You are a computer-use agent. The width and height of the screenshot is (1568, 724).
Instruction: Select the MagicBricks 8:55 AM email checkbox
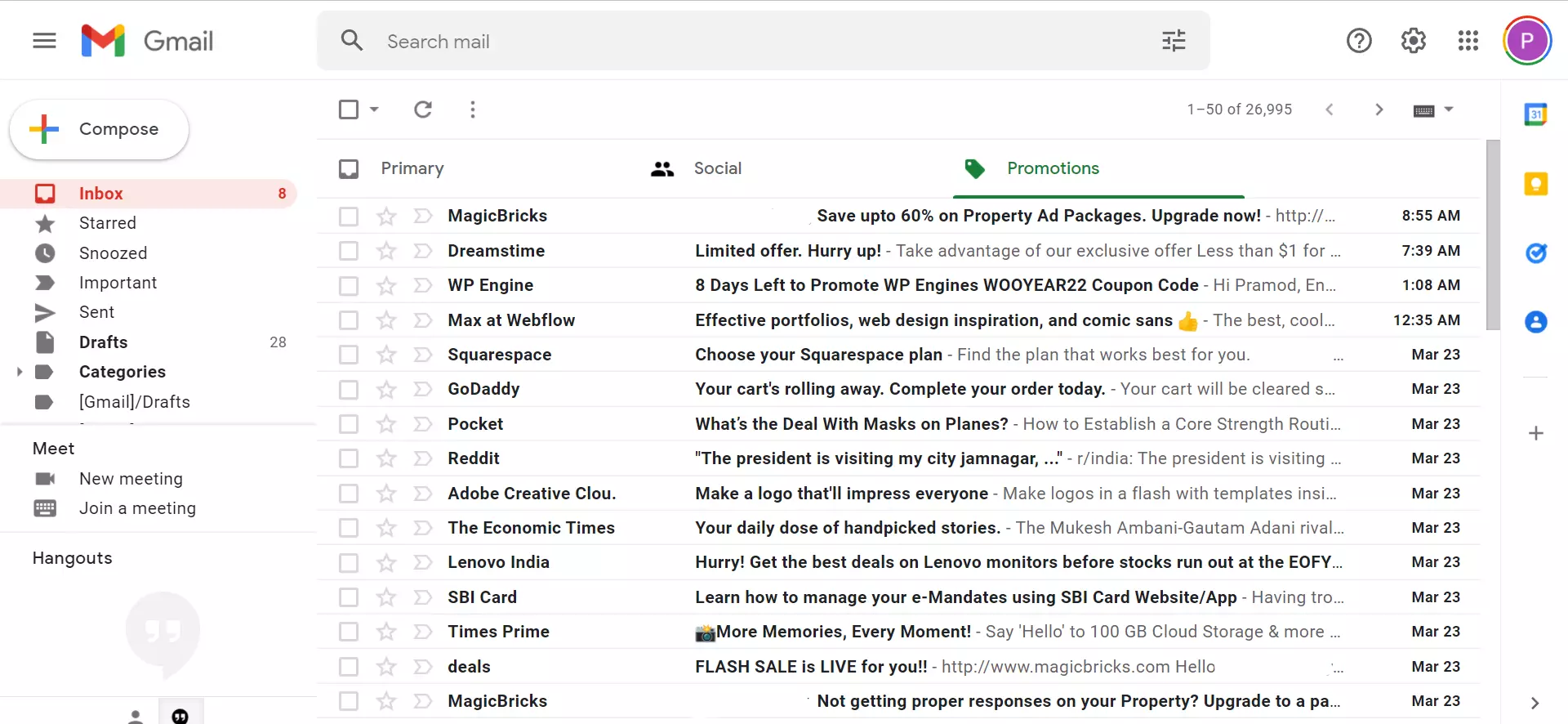tap(349, 217)
